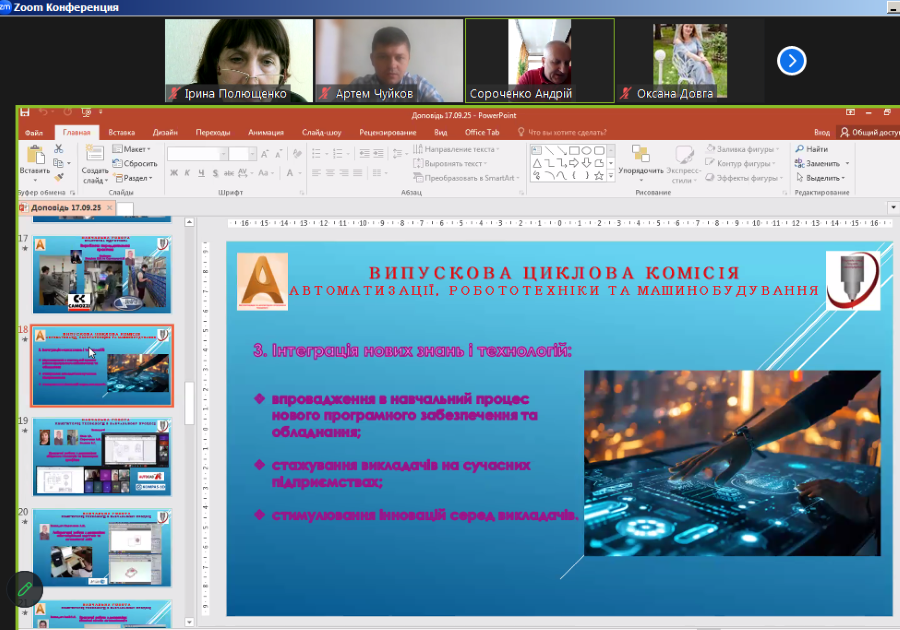
Task: Show next Zoom participants with blue arrow
Action: point(791,61)
